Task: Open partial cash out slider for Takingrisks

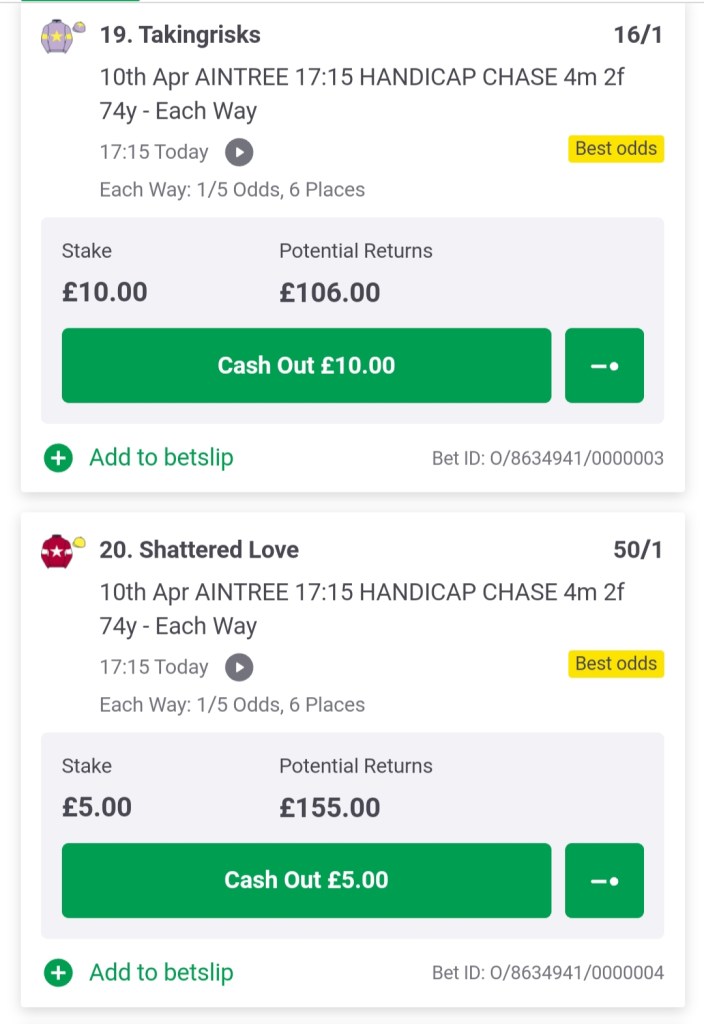Action: pyautogui.click(x=604, y=366)
